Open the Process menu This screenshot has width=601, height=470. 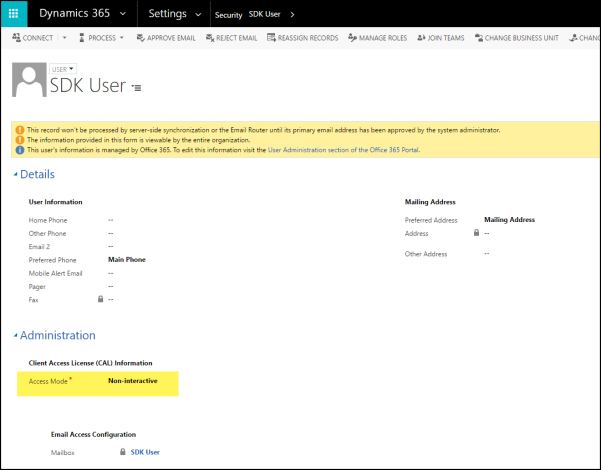tap(102, 38)
